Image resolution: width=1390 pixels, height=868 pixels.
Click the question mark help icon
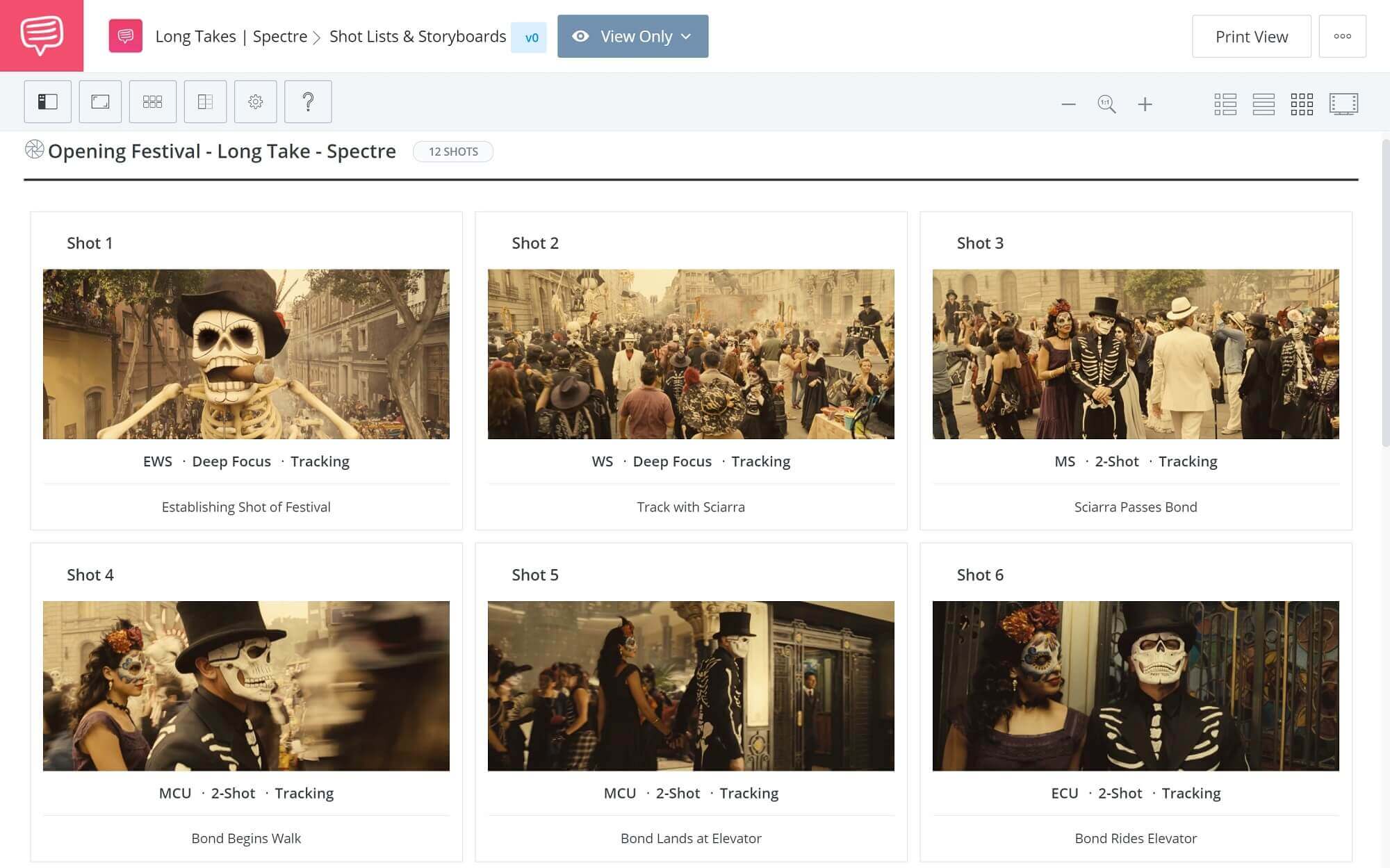308,102
